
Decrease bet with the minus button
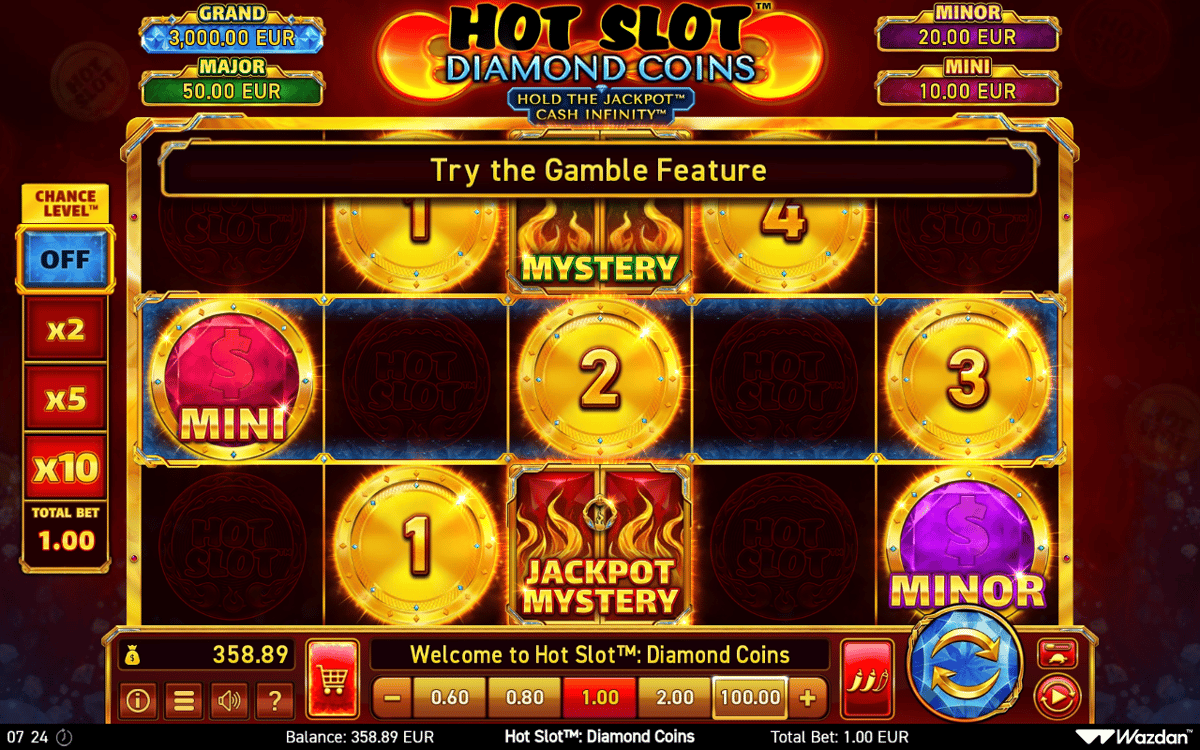coord(392,698)
